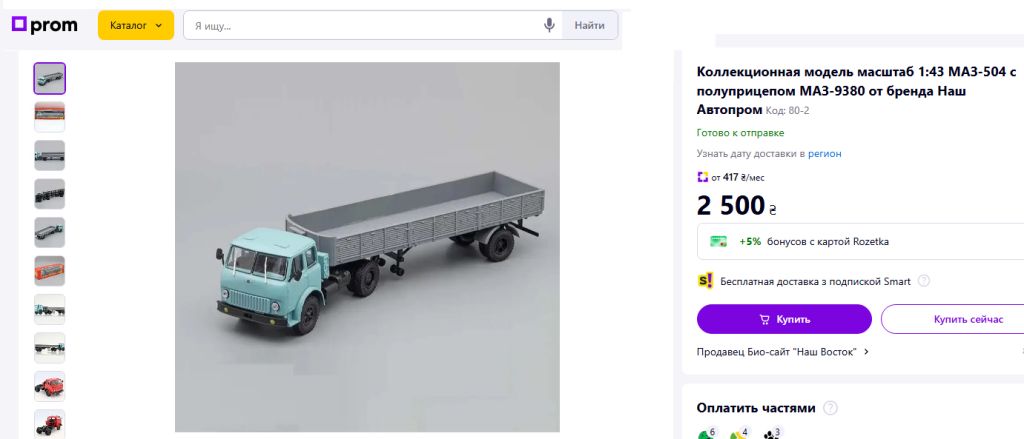Select the first selected truck thumbnail
The height and width of the screenshot is (439, 1024).
pos(50,78)
